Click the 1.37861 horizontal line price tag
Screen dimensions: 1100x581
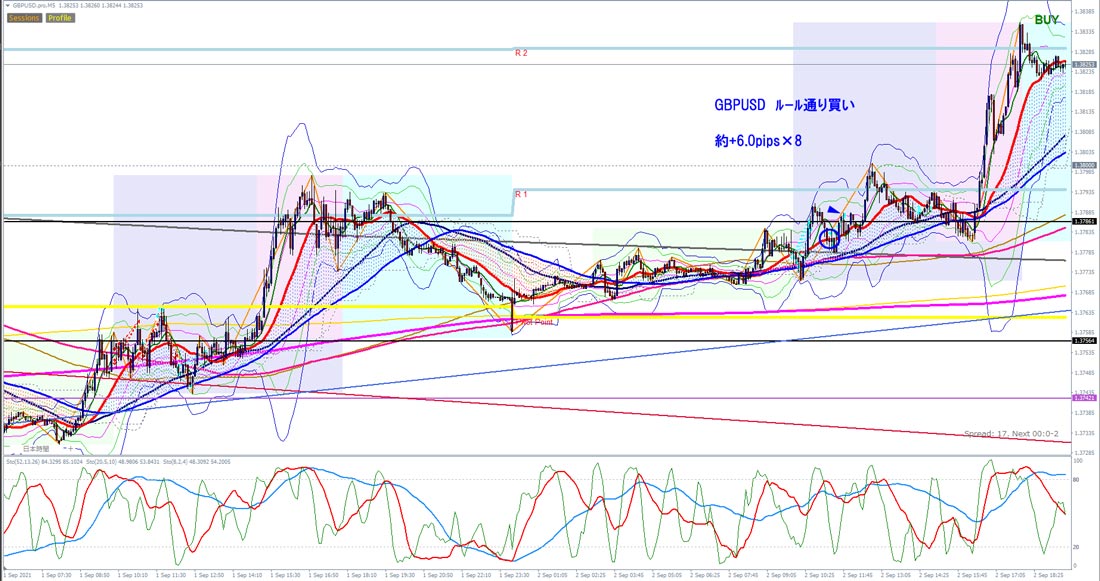click(x=1085, y=222)
